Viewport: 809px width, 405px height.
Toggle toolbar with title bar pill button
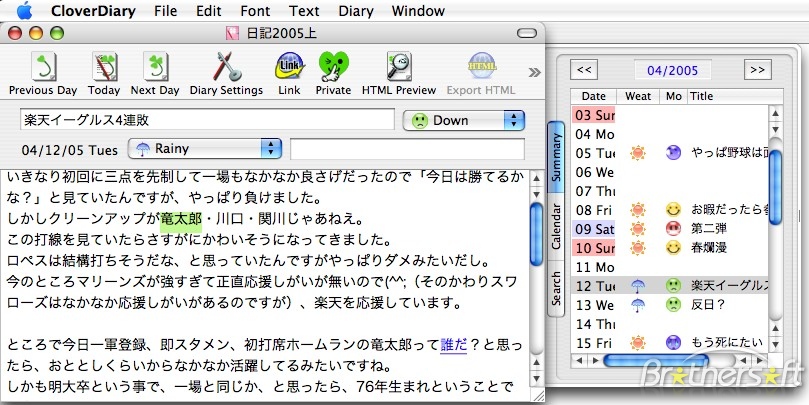click(527, 34)
